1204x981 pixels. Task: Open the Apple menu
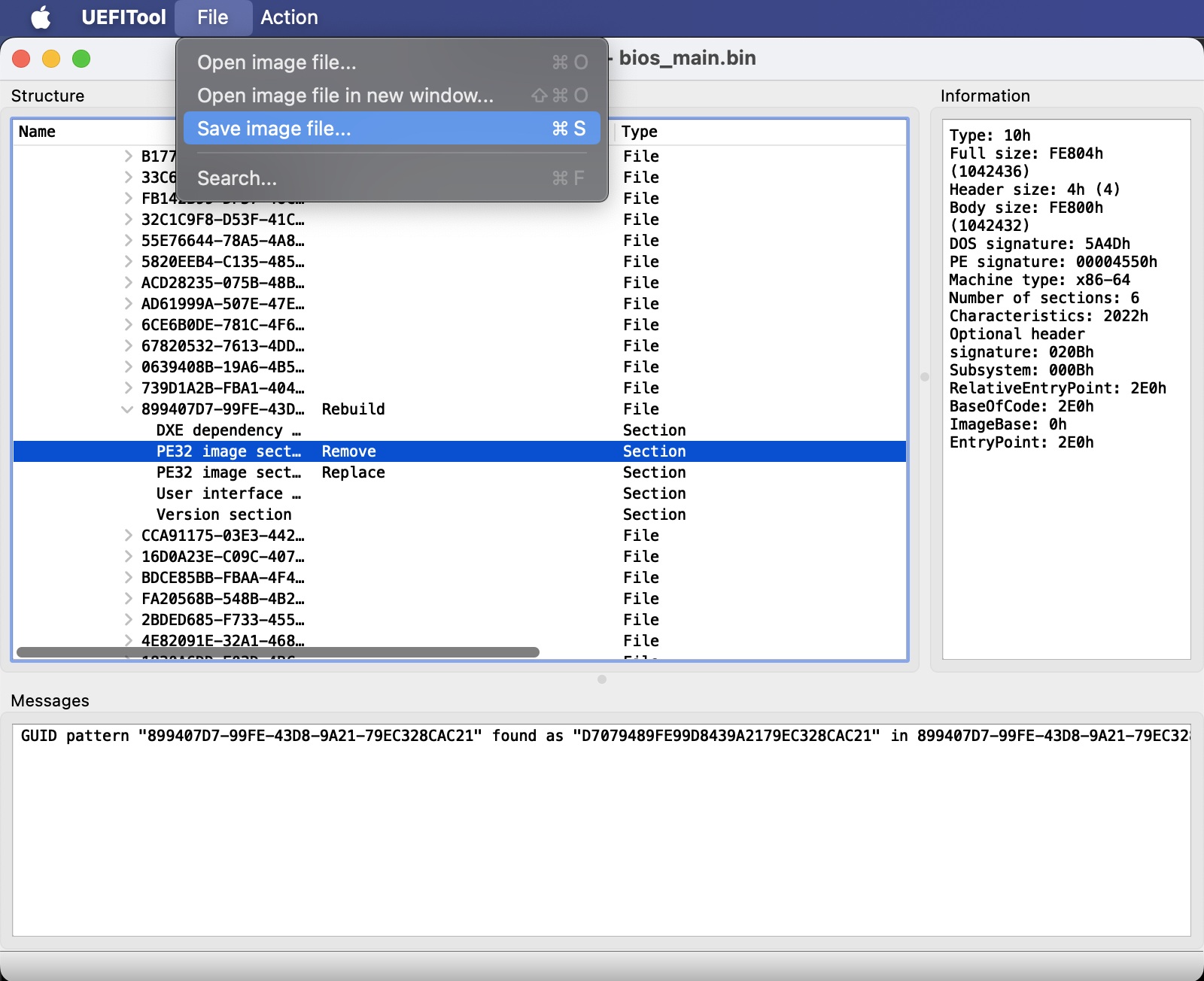click(41, 17)
